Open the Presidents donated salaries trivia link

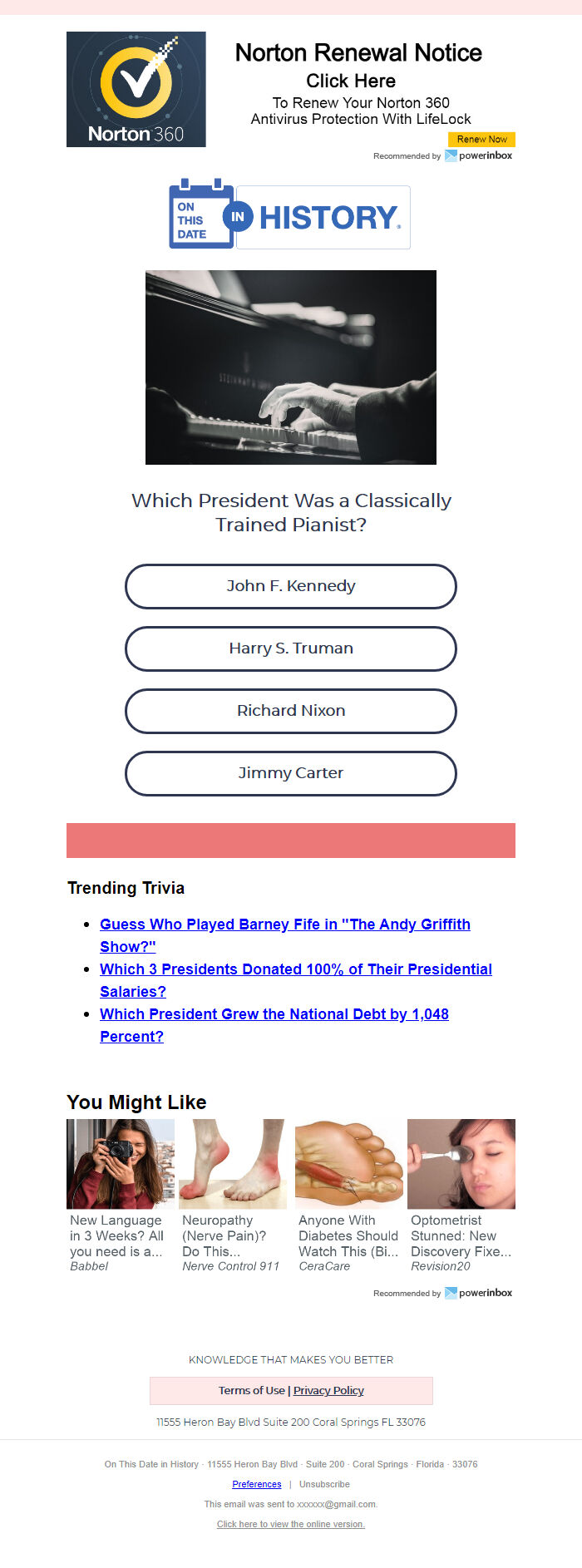tap(296, 980)
